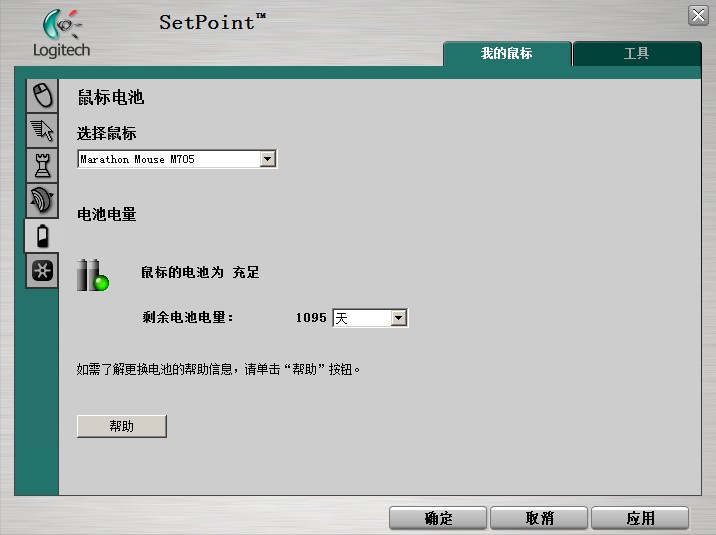Click the 取消 cancel button

click(x=539, y=518)
